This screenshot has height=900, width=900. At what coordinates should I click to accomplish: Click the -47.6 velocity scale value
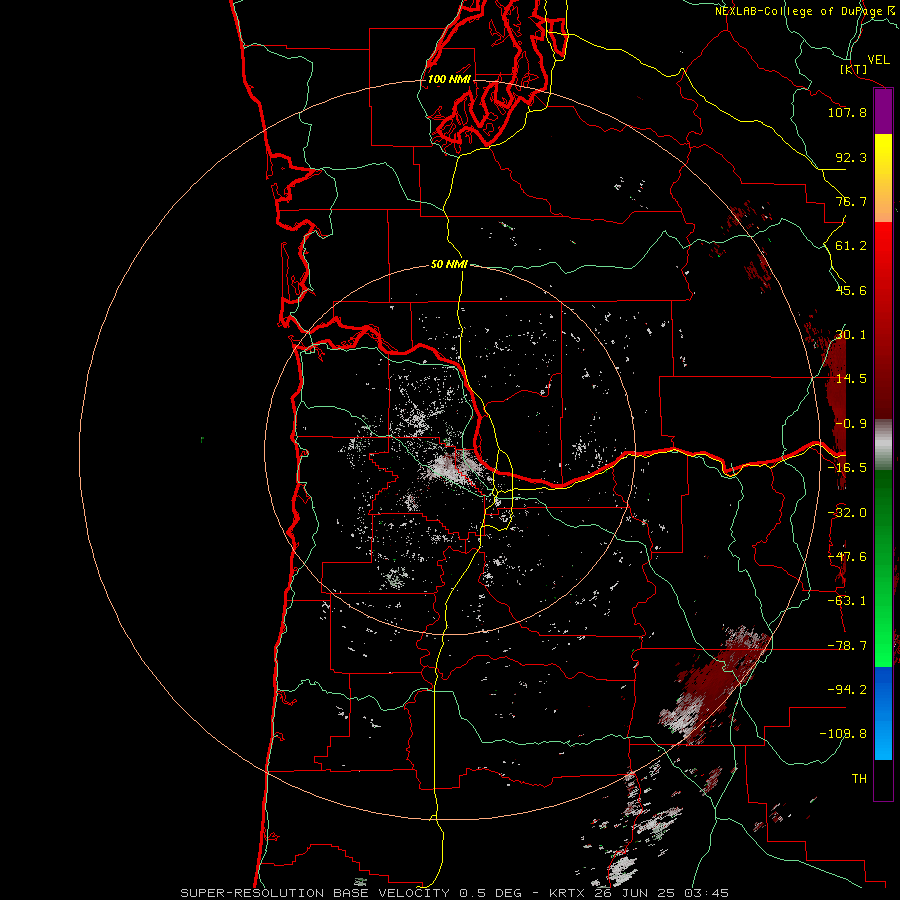847,557
